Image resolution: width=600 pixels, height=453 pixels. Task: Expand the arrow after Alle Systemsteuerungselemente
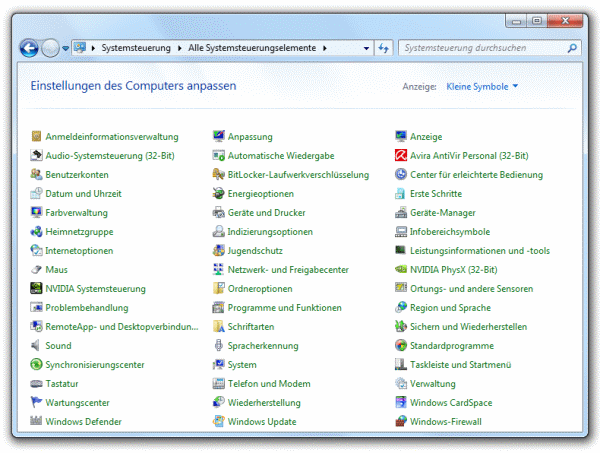tap(324, 48)
